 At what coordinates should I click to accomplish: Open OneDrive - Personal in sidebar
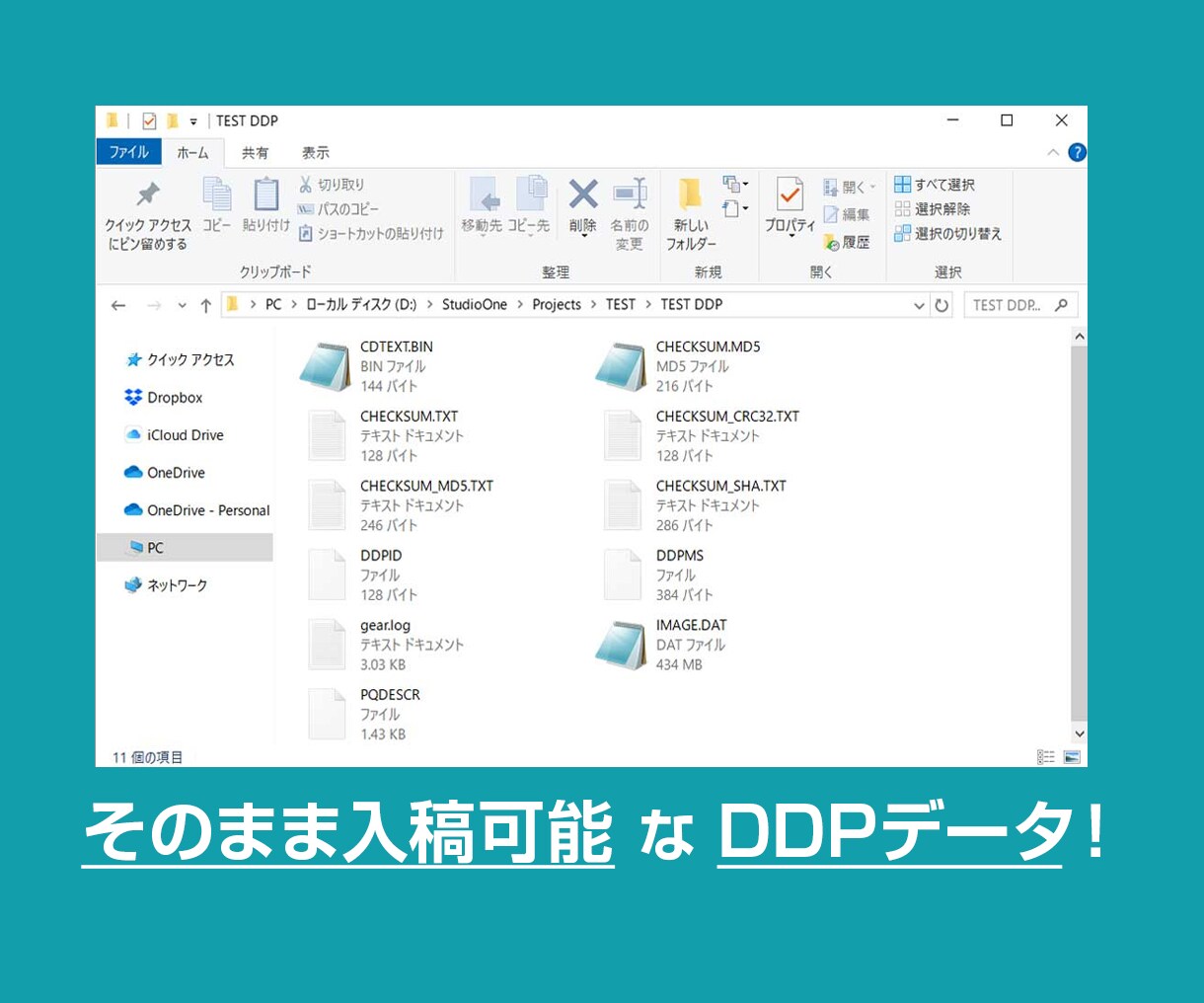(x=197, y=509)
